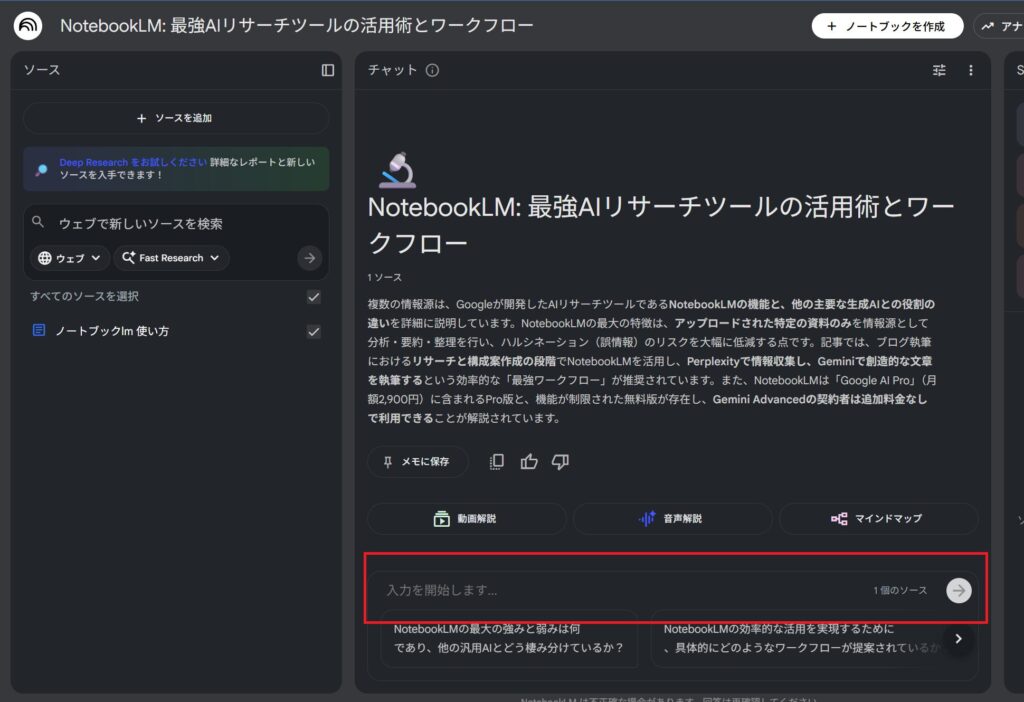The height and width of the screenshot is (702, 1024).
Task: Uncheck the ノートブックlm 使い方 source checkbox
Action: tap(314, 331)
